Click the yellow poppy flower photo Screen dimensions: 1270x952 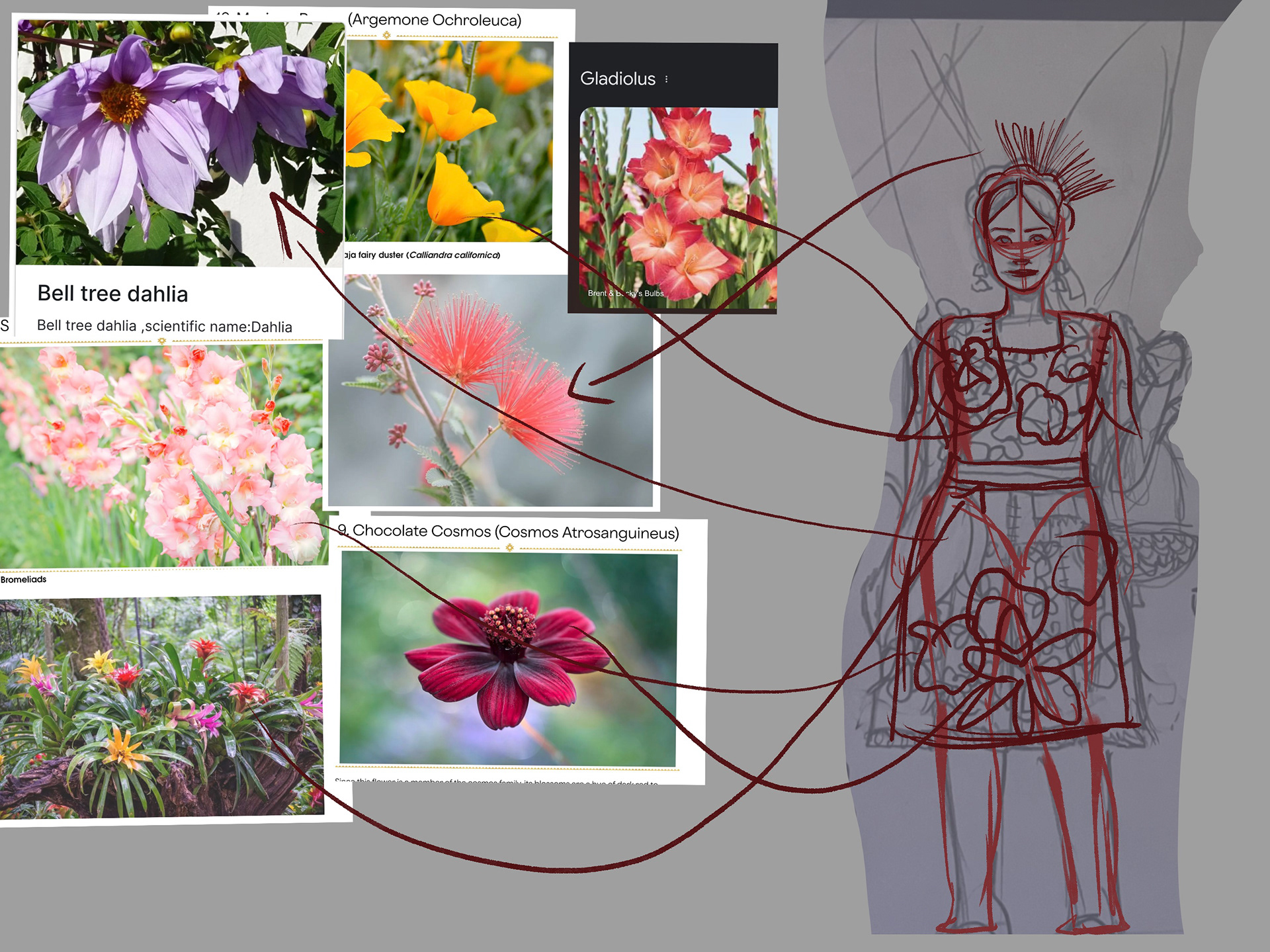pos(449,141)
